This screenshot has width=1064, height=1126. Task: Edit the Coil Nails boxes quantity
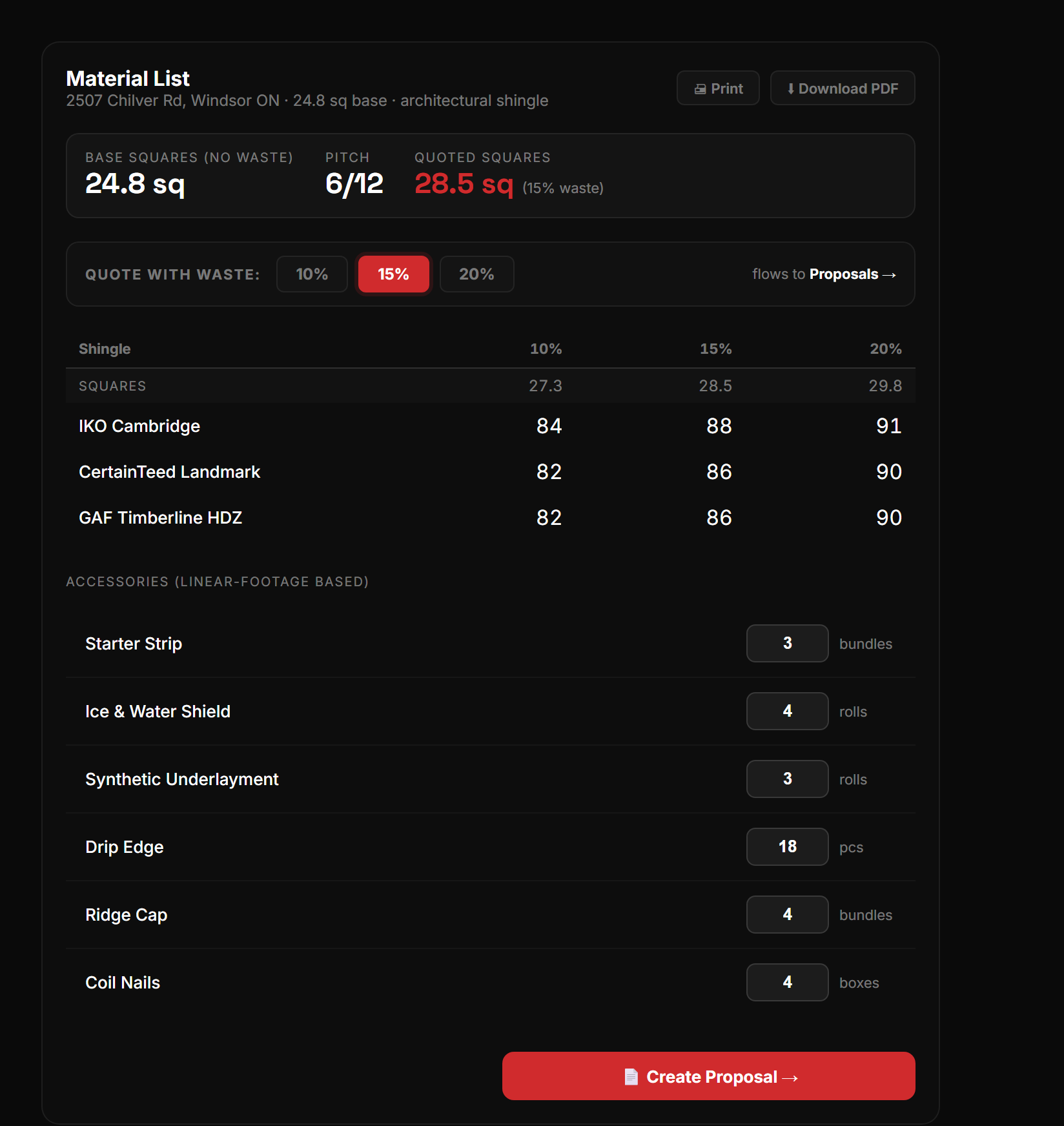[x=788, y=982]
